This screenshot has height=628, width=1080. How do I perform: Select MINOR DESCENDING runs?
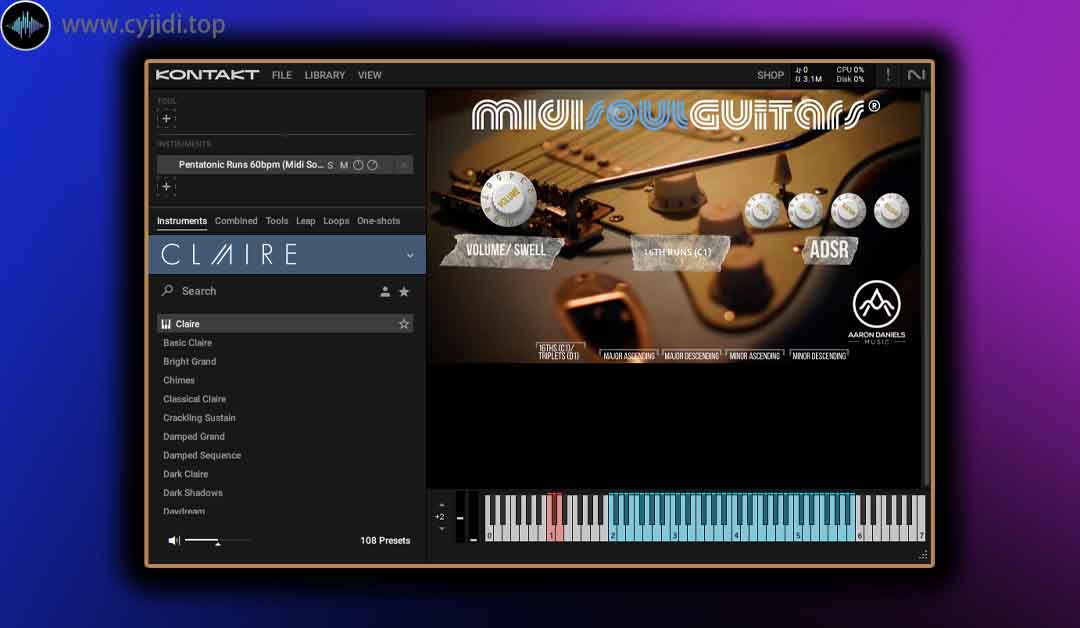tap(819, 355)
